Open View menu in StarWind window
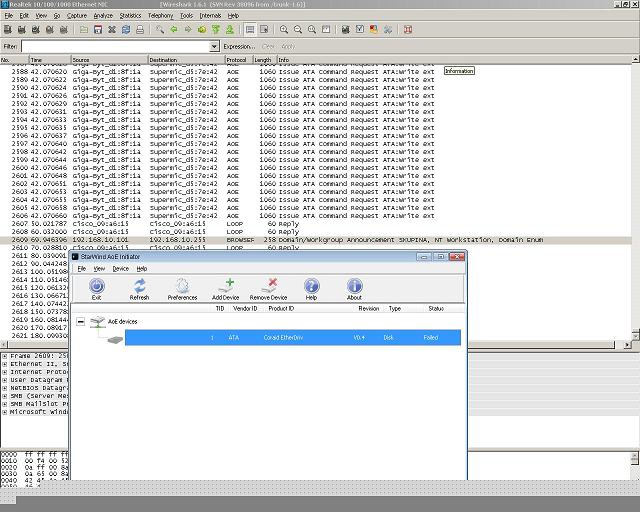 coord(99,269)
